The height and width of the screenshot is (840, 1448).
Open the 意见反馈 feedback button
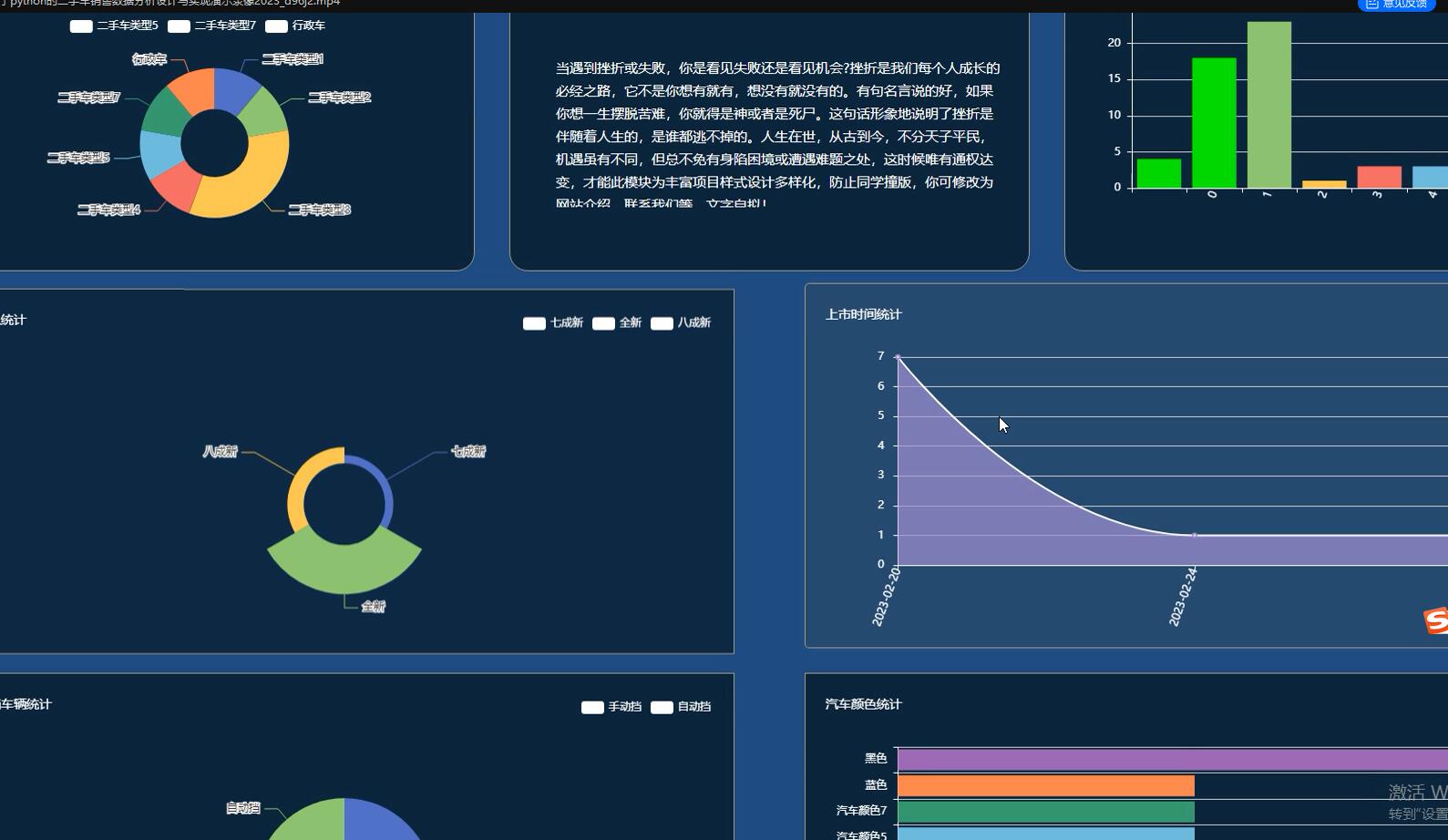pos(1396,5)
